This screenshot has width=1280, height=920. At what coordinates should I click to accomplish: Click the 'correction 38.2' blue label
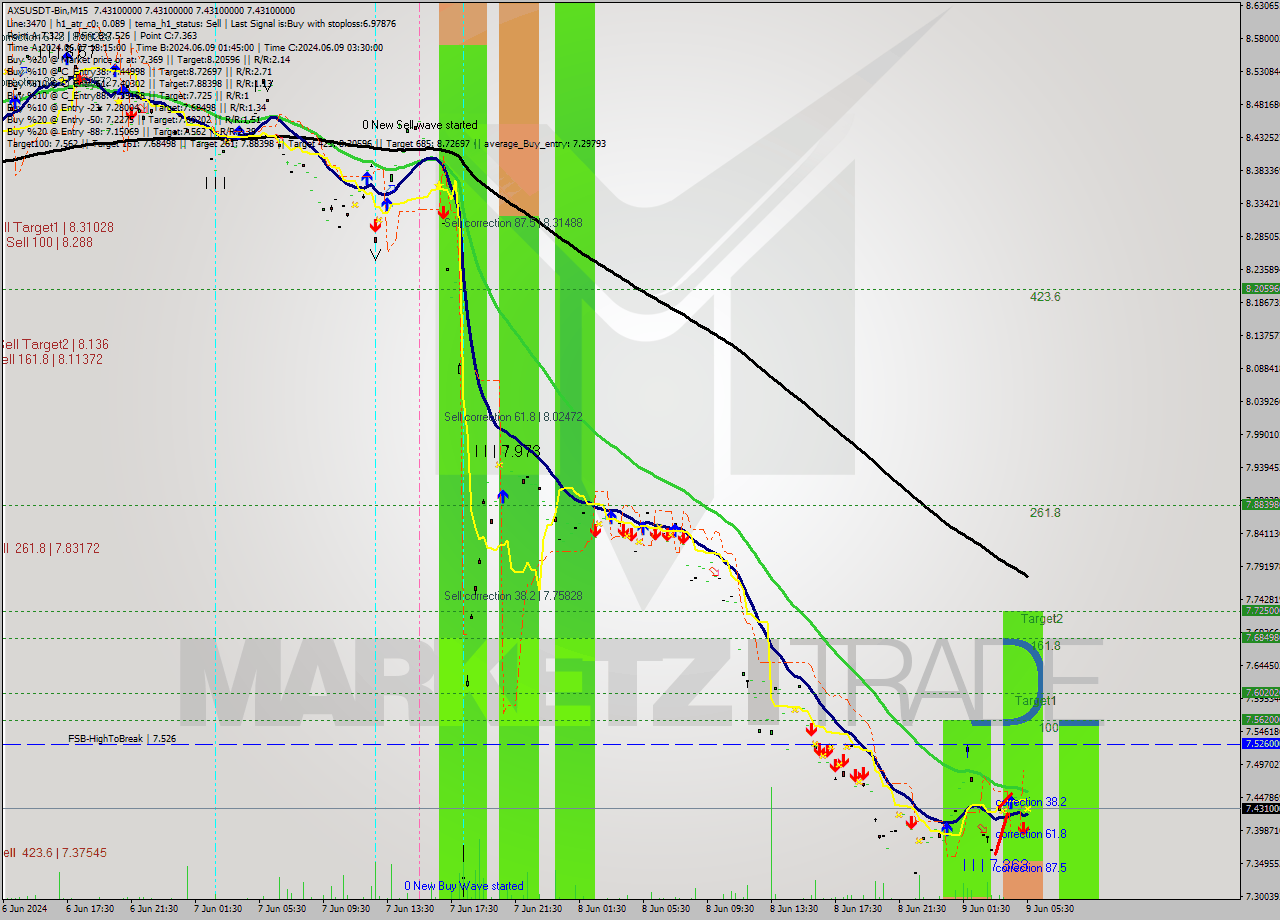pos(1031,802)
